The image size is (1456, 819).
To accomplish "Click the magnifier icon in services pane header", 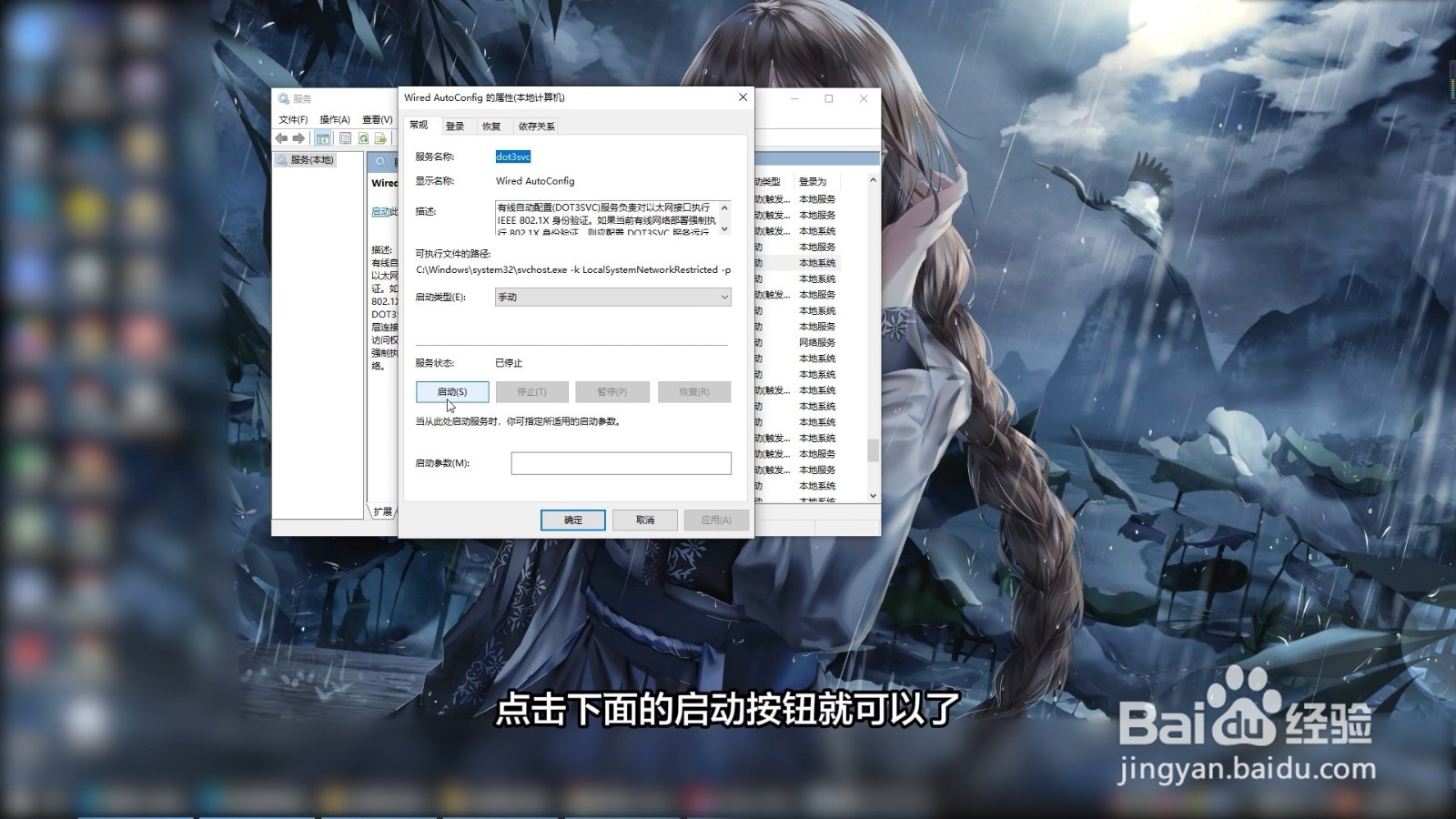I will point(381,162).
